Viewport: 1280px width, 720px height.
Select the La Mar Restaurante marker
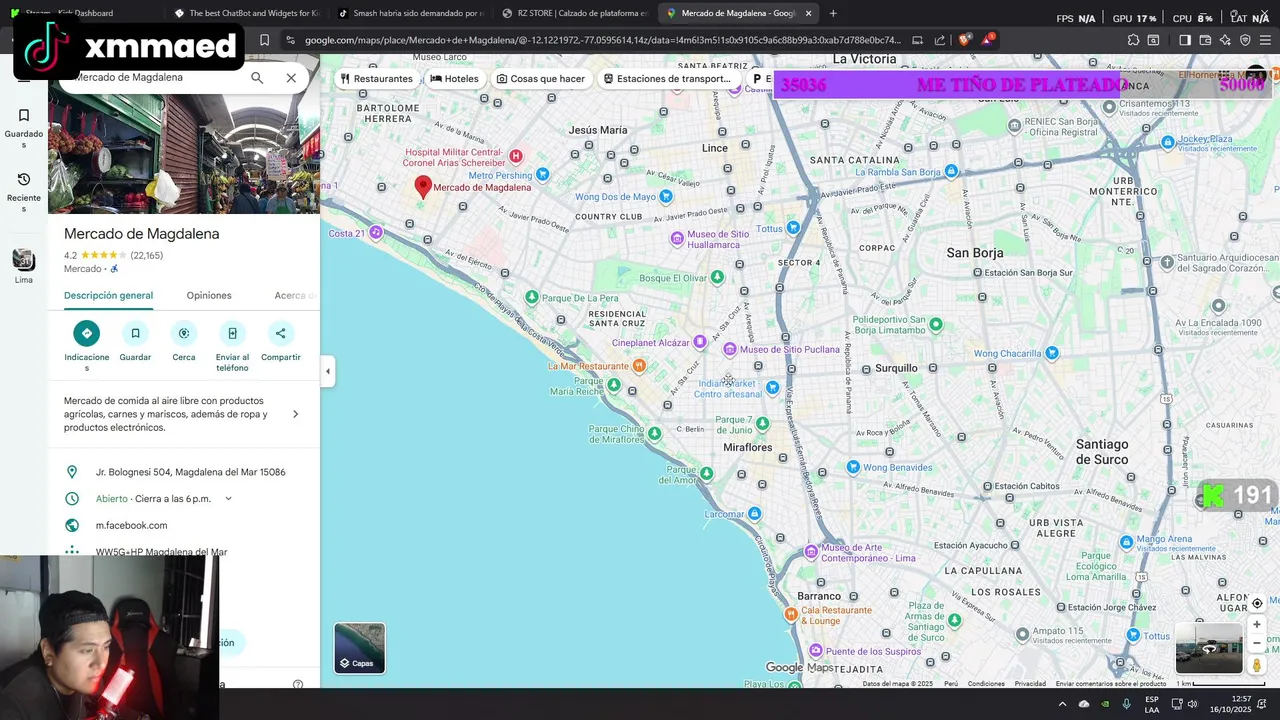point(639,366)
